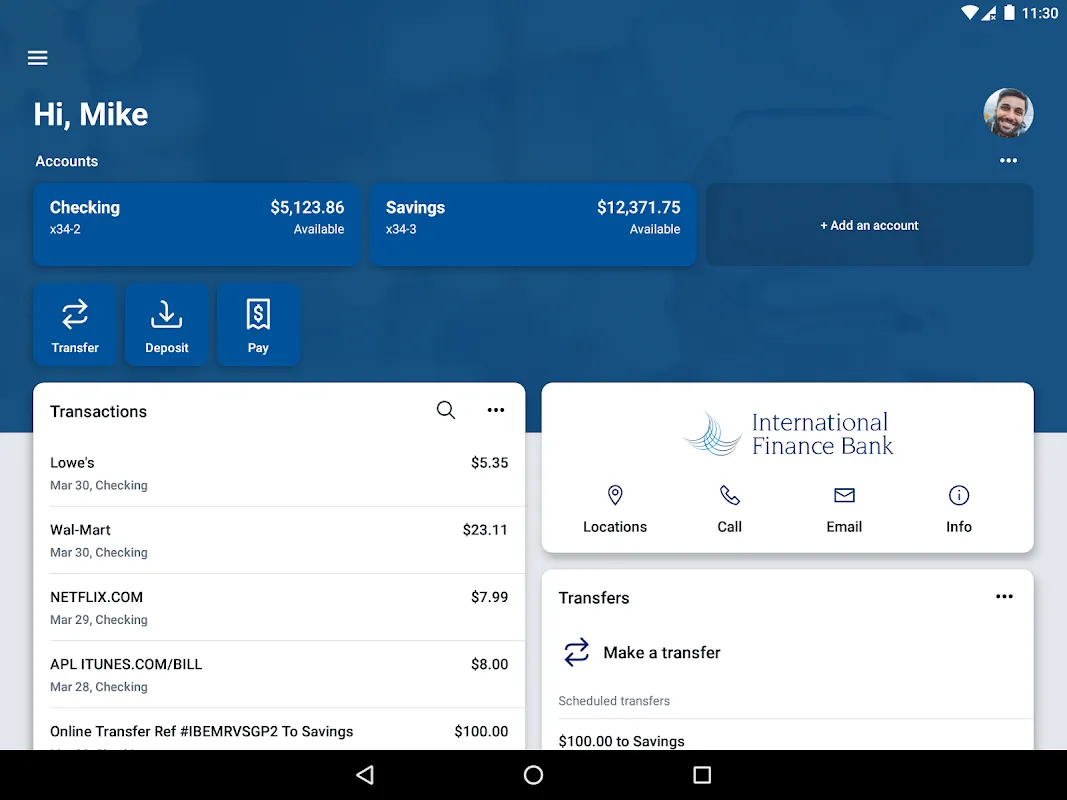Open the Email envelope icon
Viewport: 1067px width, 800px height.
(844, 495)
